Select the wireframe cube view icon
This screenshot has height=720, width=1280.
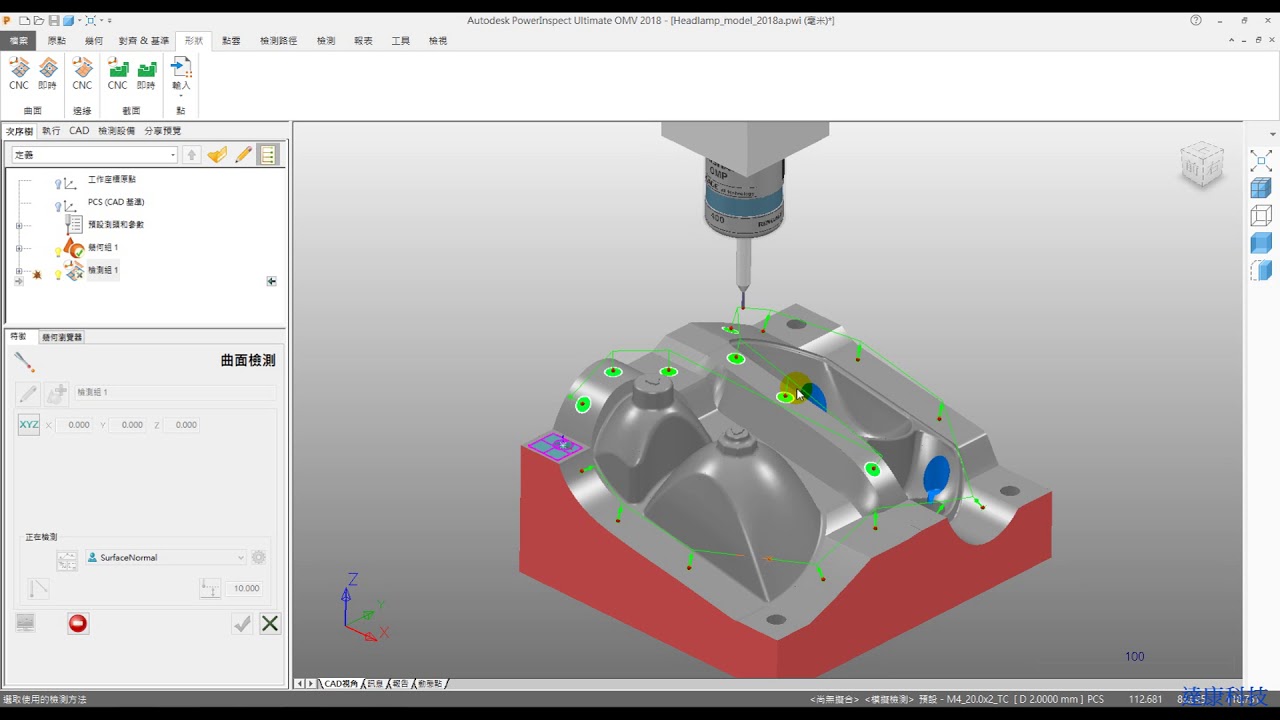pyautogui.click(x=1261, y=215)
